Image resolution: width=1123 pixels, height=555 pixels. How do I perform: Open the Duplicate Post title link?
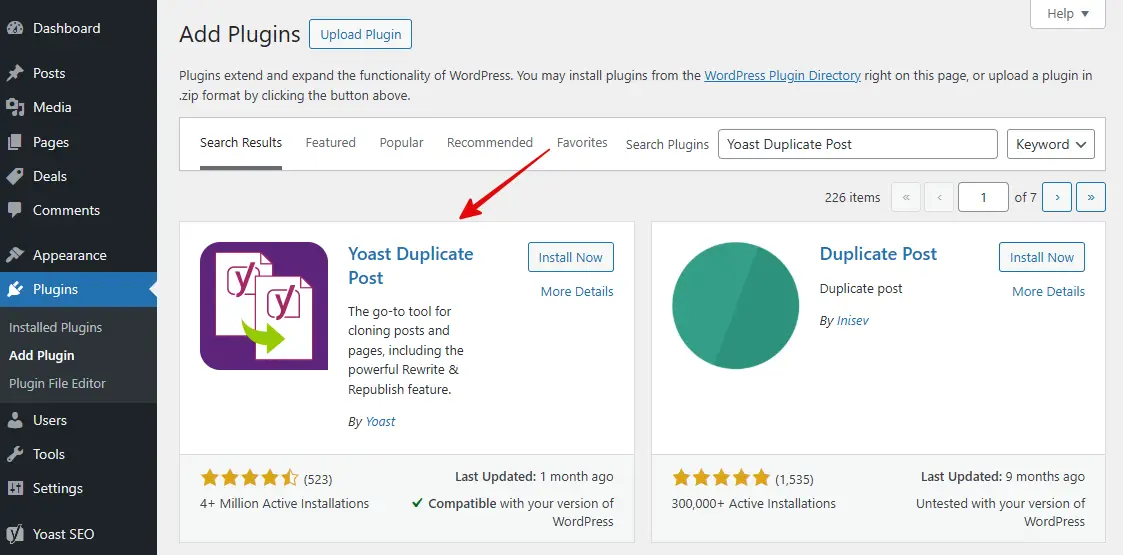878,254
